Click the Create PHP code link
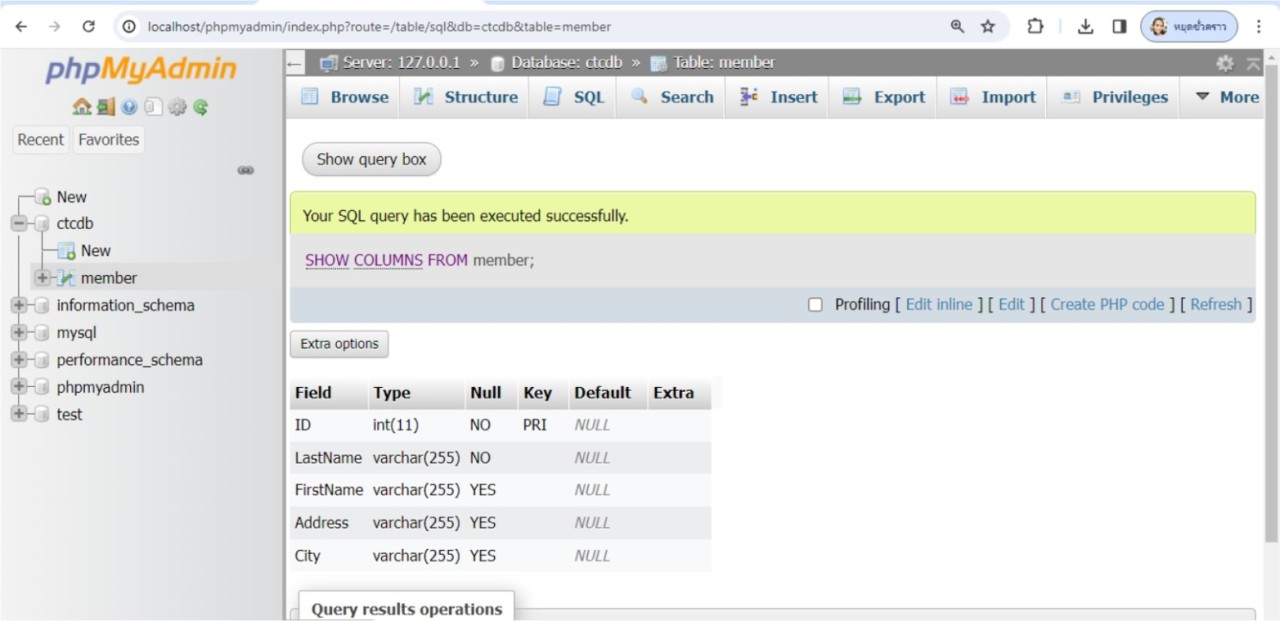This screenshot has width=1280, height=621. [x=1107, y=305]
